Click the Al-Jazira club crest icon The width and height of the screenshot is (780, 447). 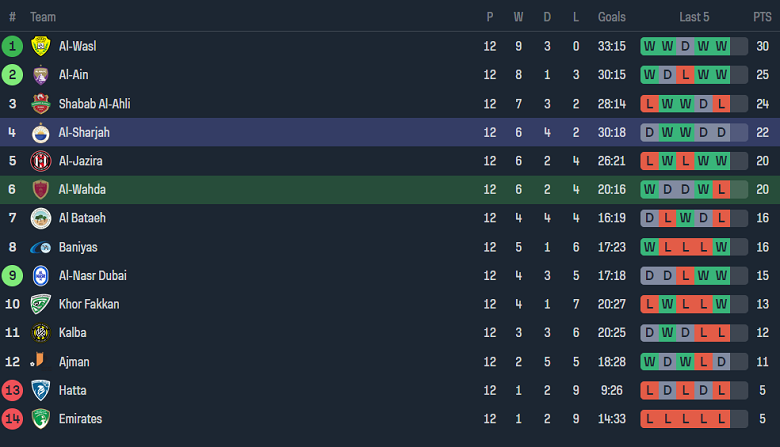pyautogui.click(x=40, y=161)
